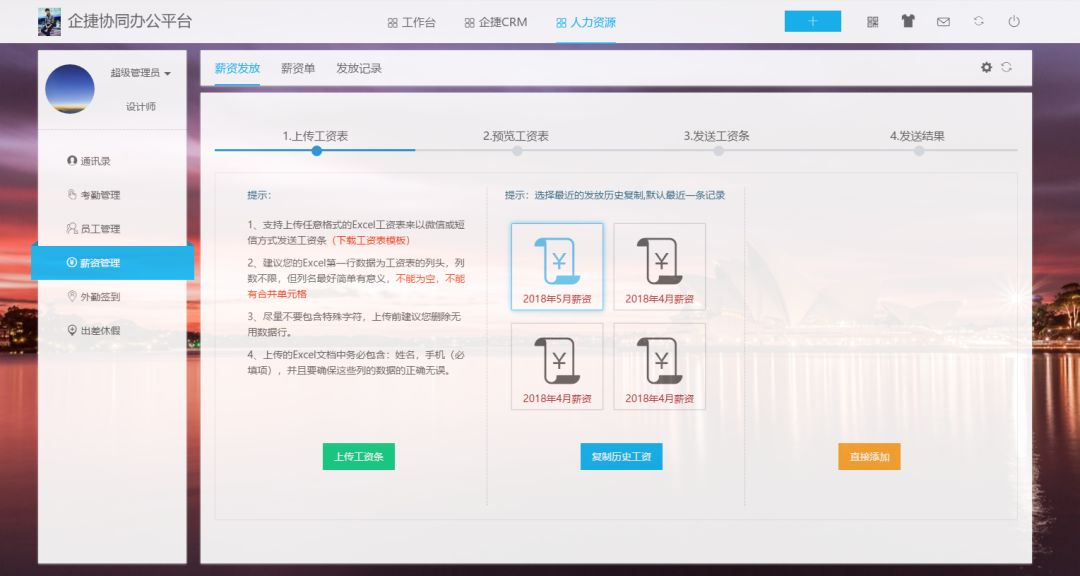The height and width of the screenshot is (576, 1080).
Task: Click the 4.发送结果 step label
Action: pos(917,136)
